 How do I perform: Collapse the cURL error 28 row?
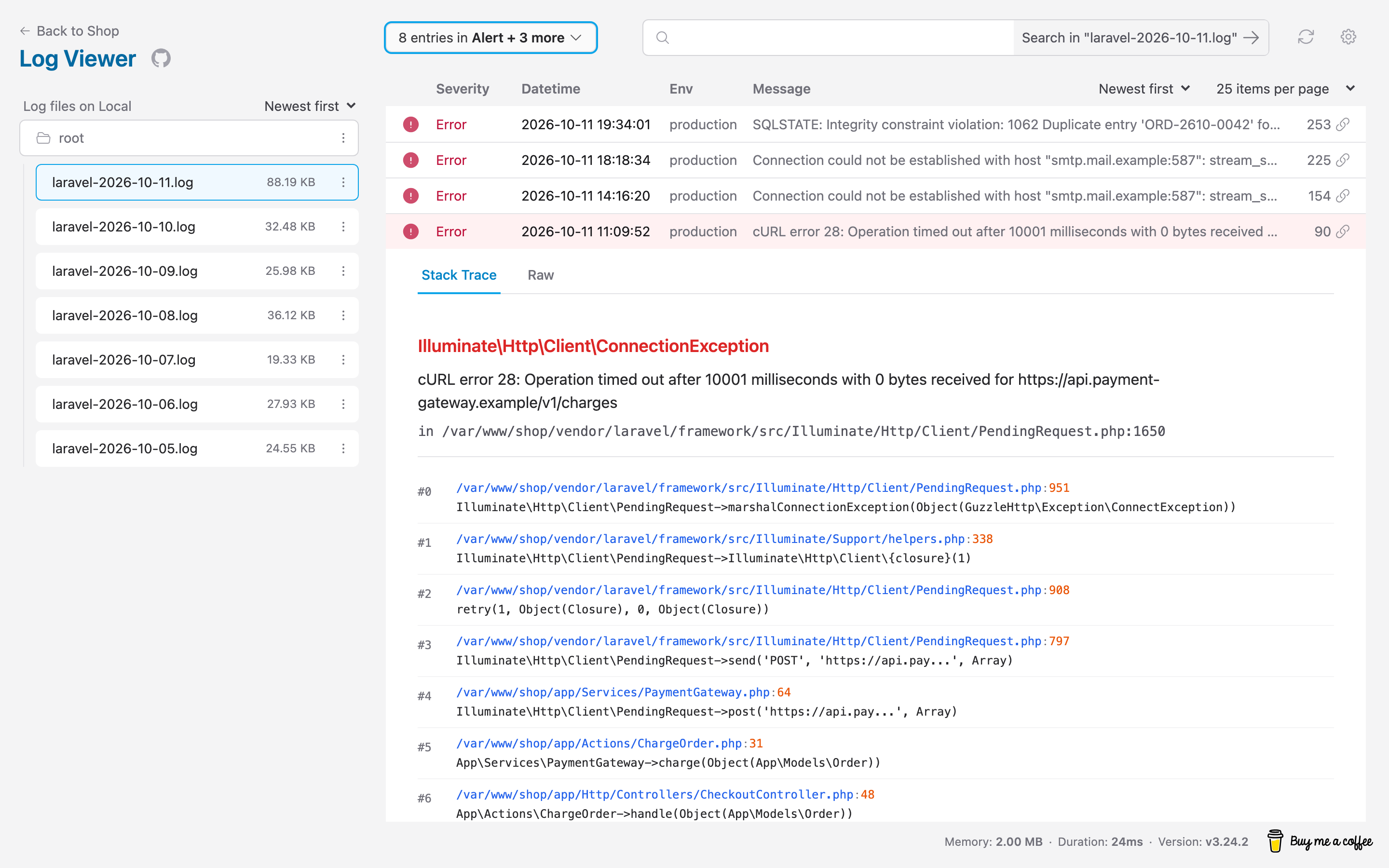[x=875, y=231]
